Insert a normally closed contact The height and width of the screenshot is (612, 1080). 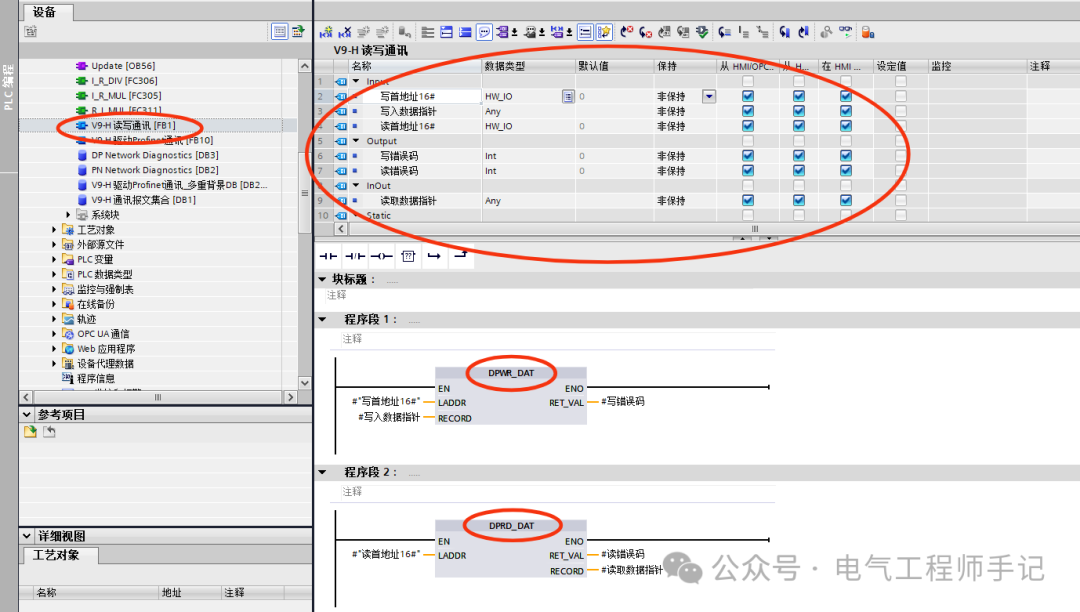point(355,256)
